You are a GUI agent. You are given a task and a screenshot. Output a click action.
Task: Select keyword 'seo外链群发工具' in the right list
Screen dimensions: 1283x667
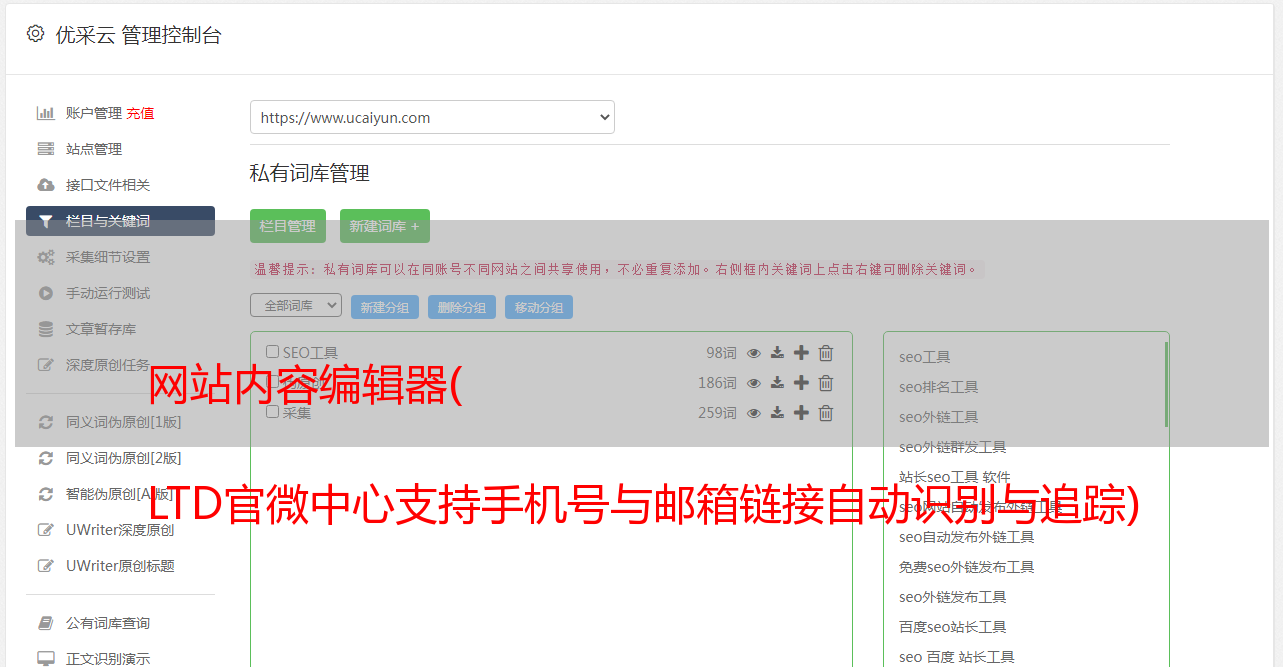tap(953, 447)
